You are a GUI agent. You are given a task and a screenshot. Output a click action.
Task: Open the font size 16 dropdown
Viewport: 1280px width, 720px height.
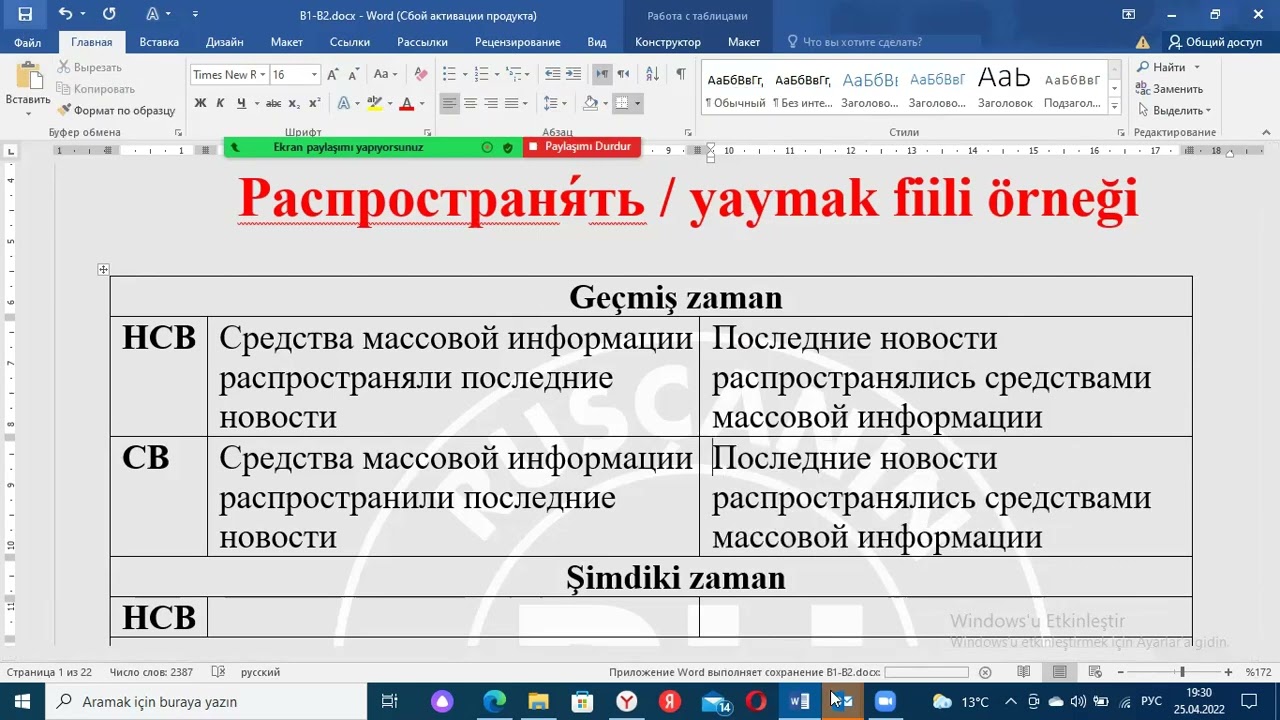click(x=314, y=75)
